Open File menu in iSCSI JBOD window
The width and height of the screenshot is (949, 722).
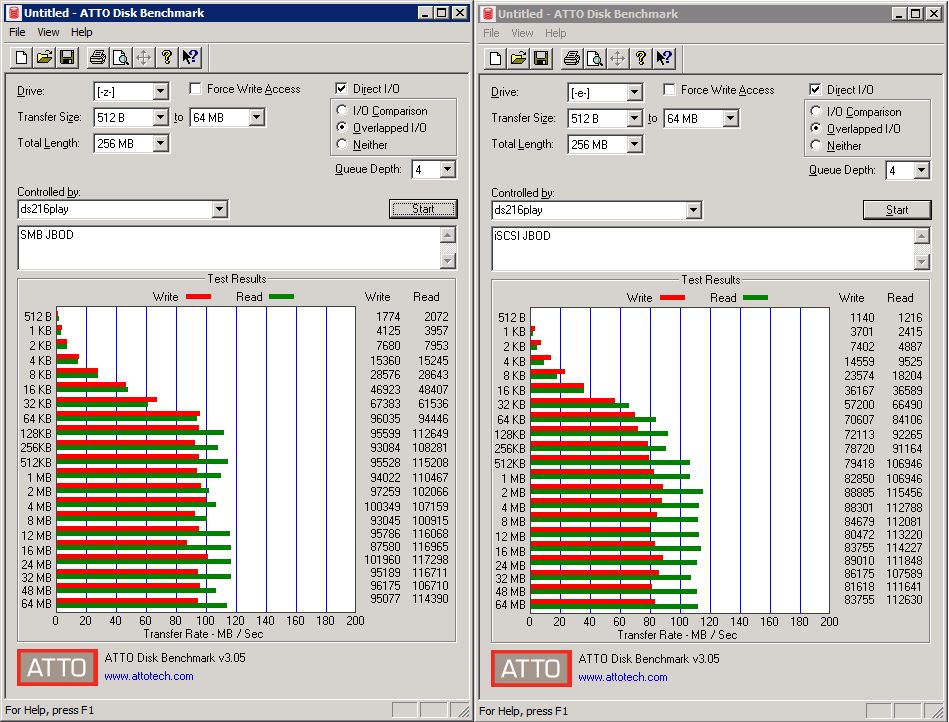click(491, 33)
